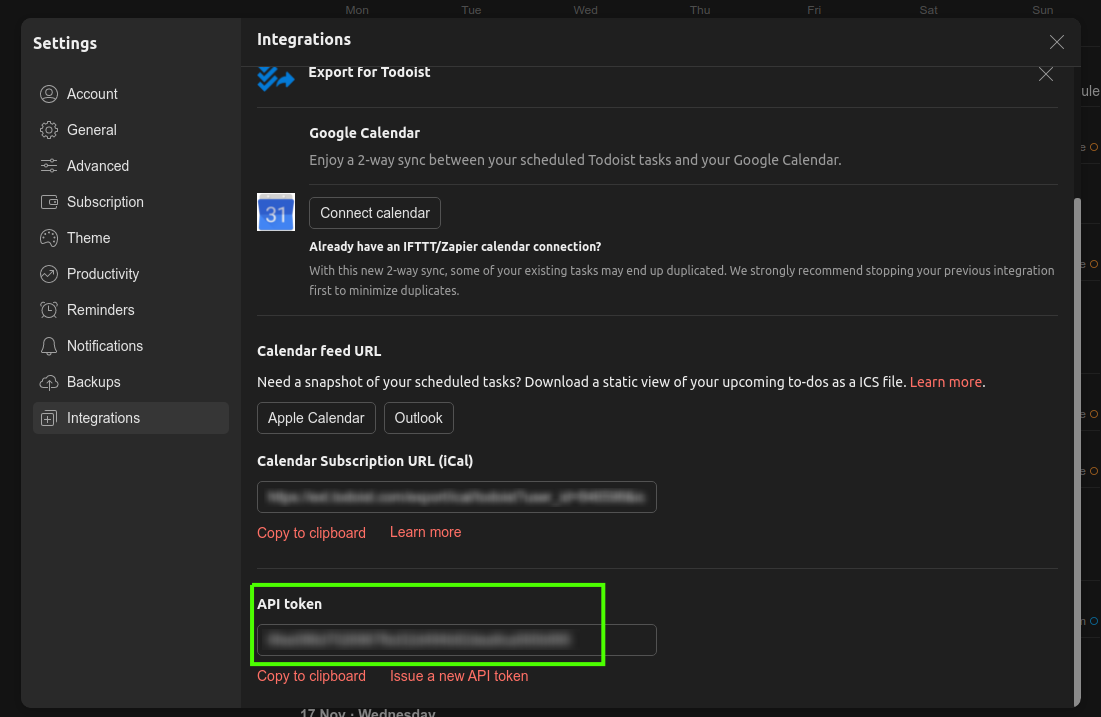Click "Already have an IFTTT/Zapier calendar connection?" text
The height and width of the screenshot is (717, 1101).
455,246
